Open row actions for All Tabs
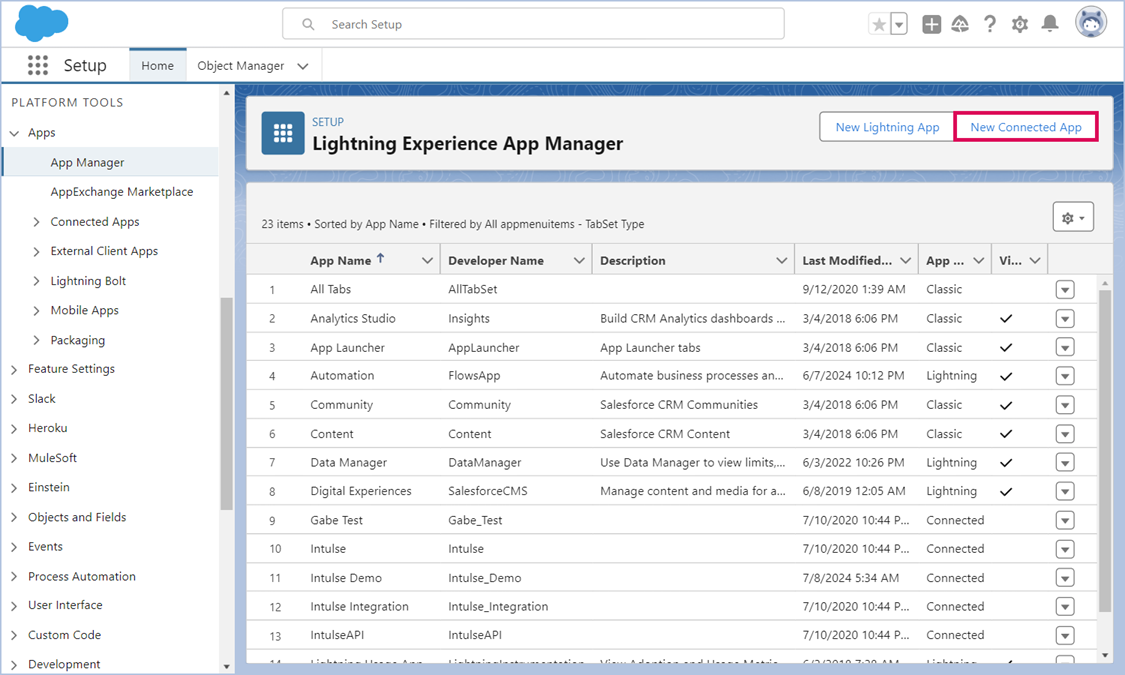Screen dimensions: 1125x675 1065,290
